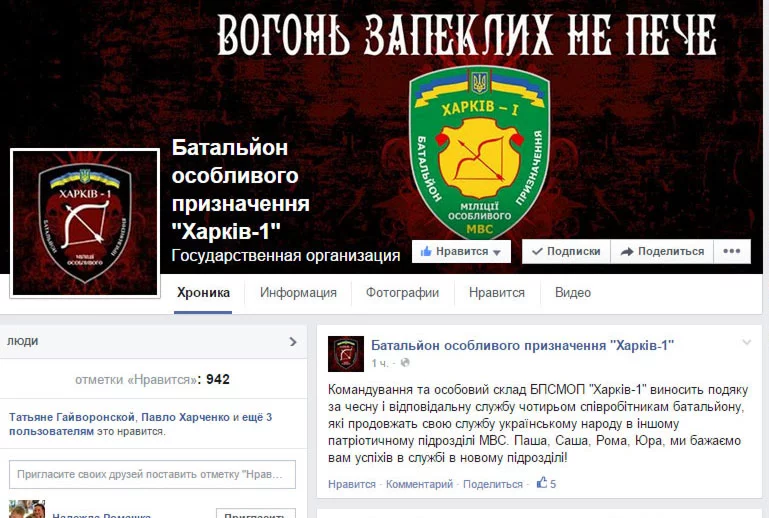Open the three-dots more options menu
769x518 pixels.
click(732, 252)
